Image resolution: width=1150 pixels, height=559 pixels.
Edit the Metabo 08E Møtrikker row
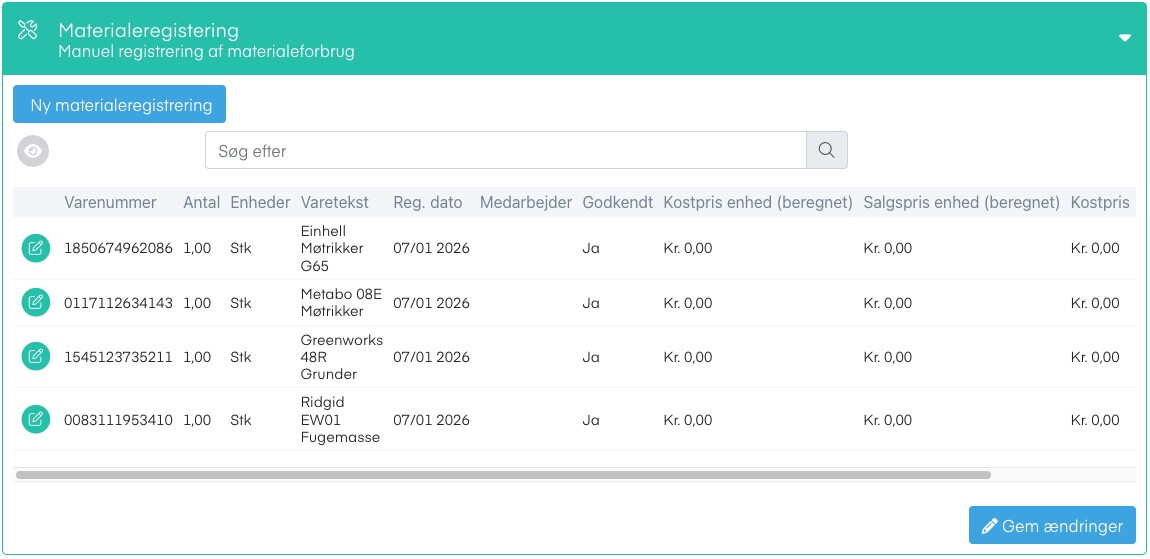pos(35,302)
